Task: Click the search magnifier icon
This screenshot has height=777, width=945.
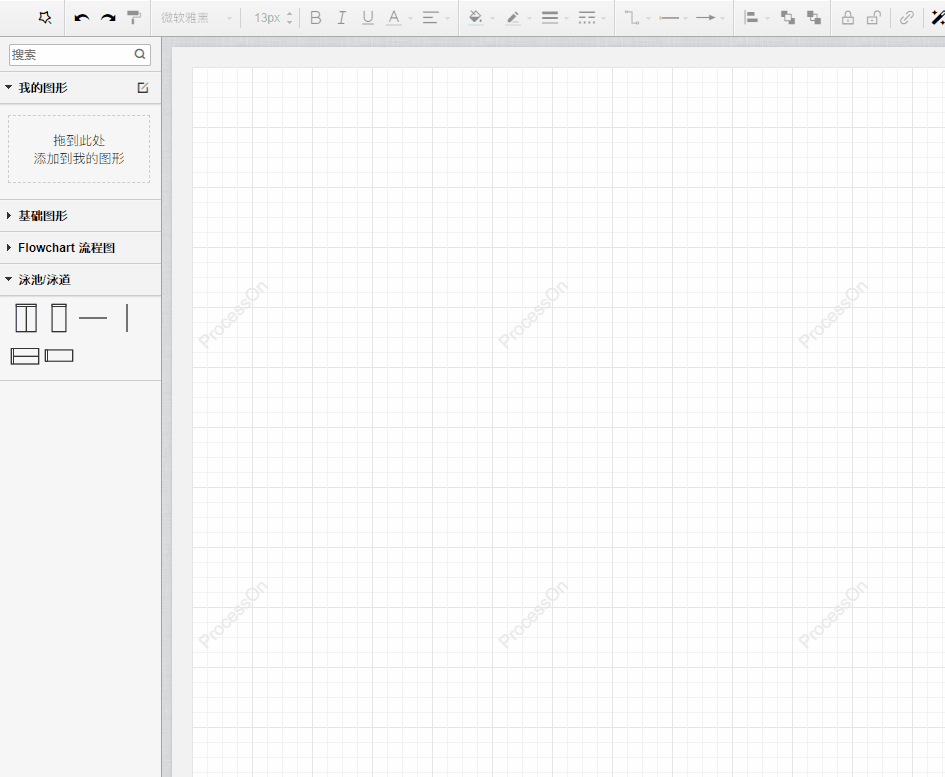Action: [140, 54]
